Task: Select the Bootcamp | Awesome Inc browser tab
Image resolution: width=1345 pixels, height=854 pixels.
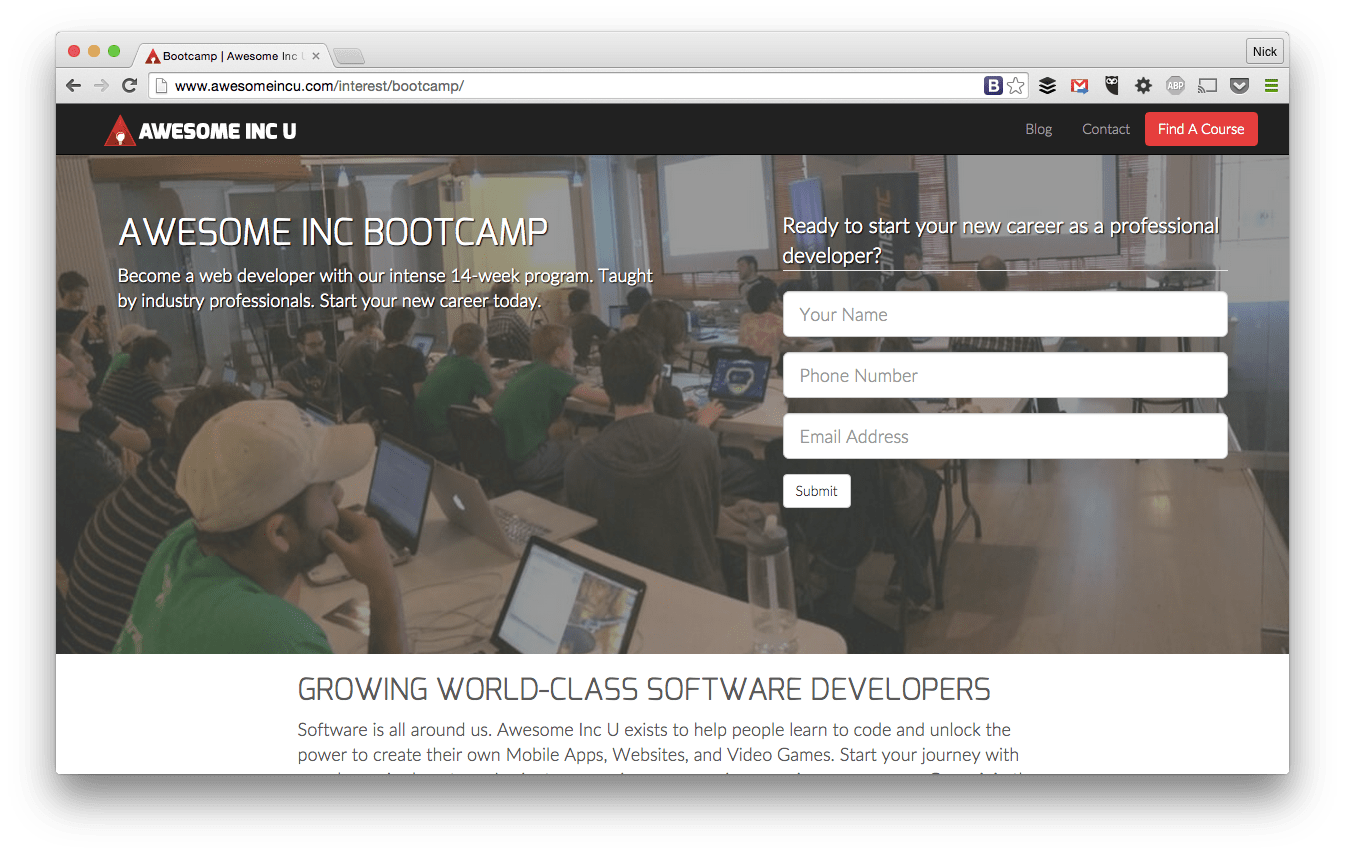Action: 232,56
